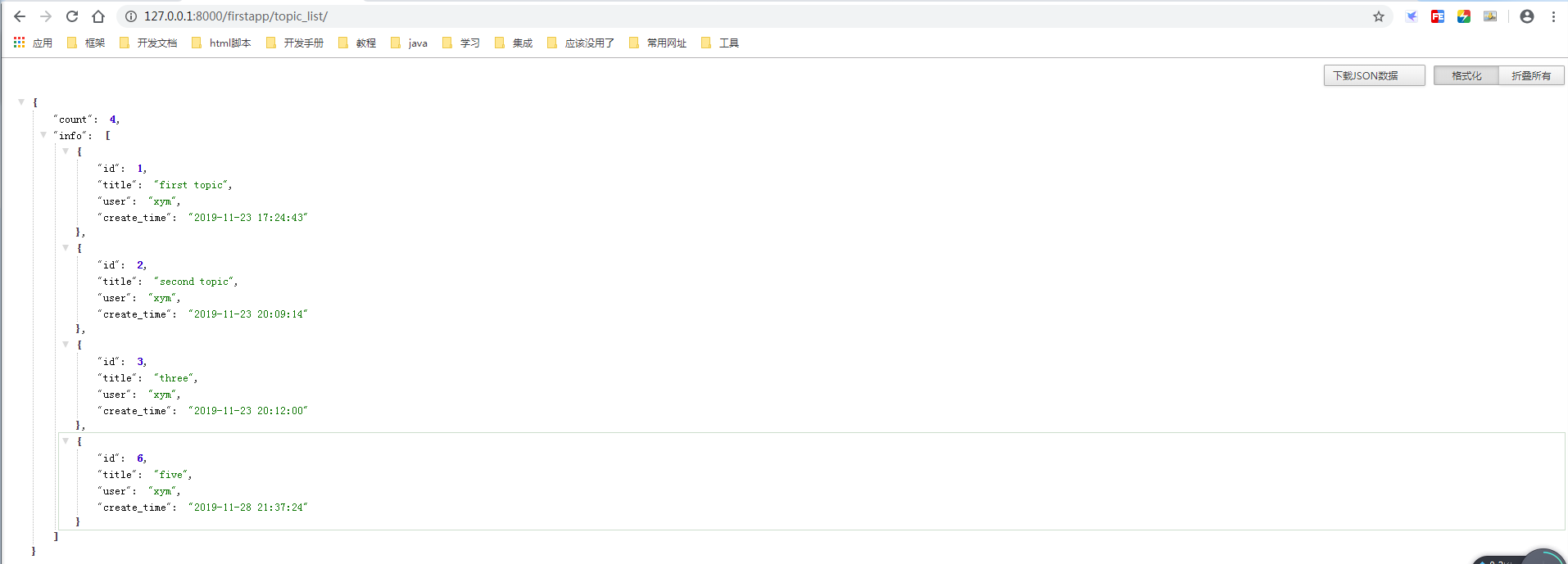This screenshot has width=1568, height=564.
Task: Open the 集成 bookmark folder
Action: (x=514, y=43)
